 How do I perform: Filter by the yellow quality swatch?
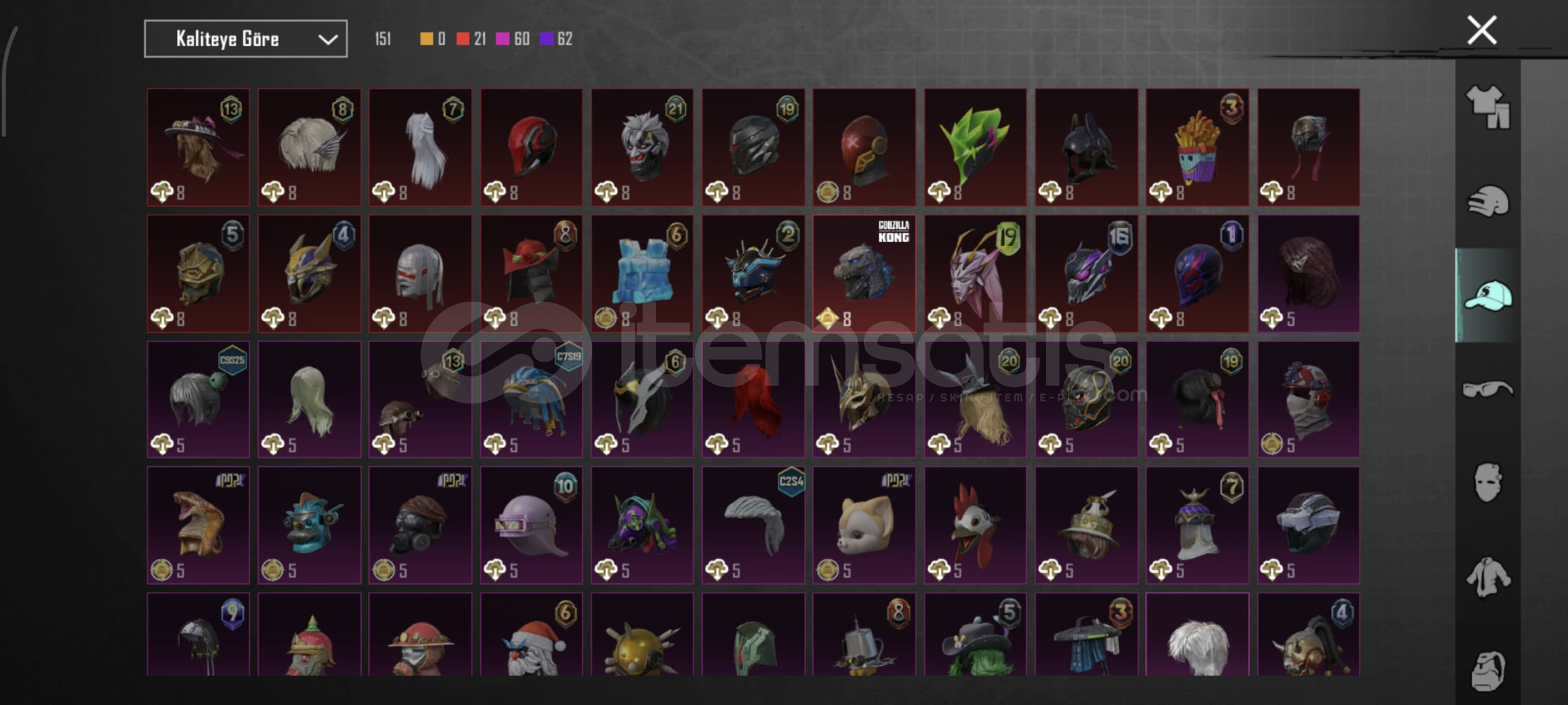(x=426, y=39)
